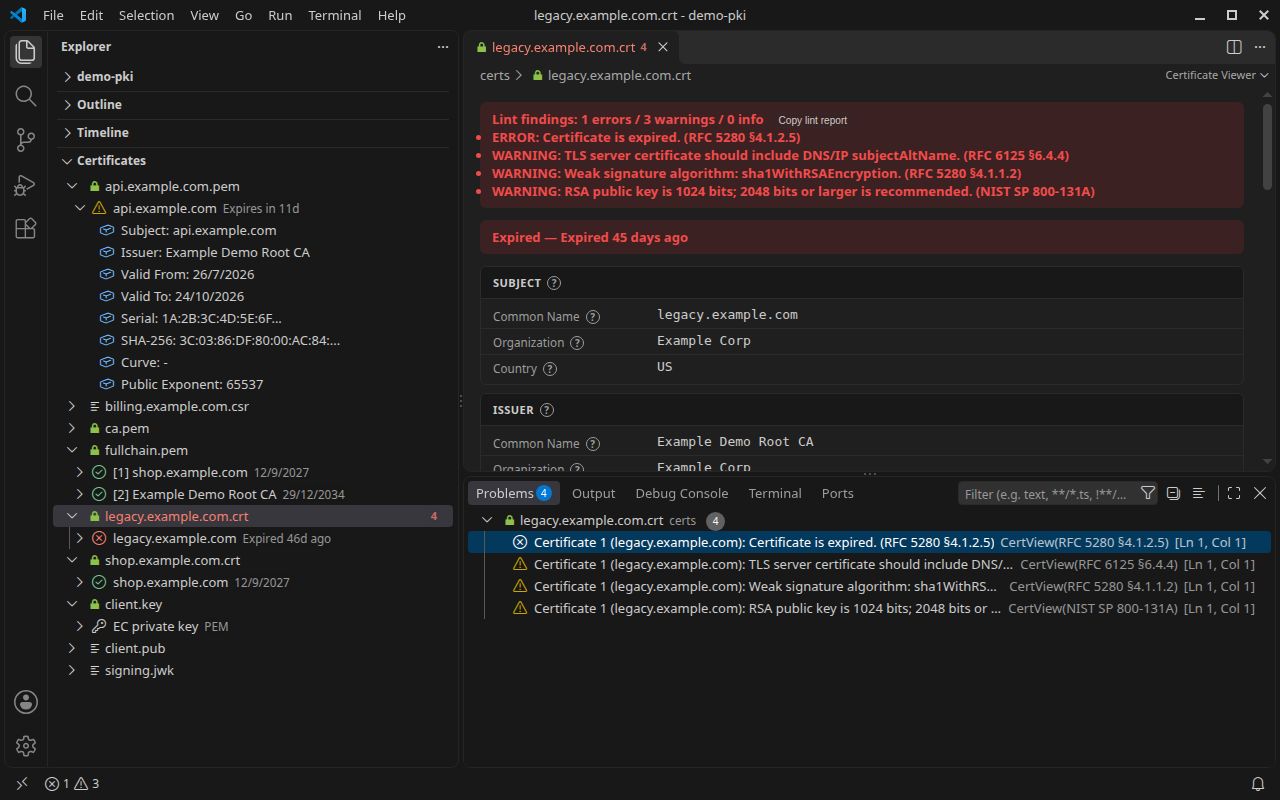
Task: Click errors and warnings status bar indicator
Action: [72, 784]
